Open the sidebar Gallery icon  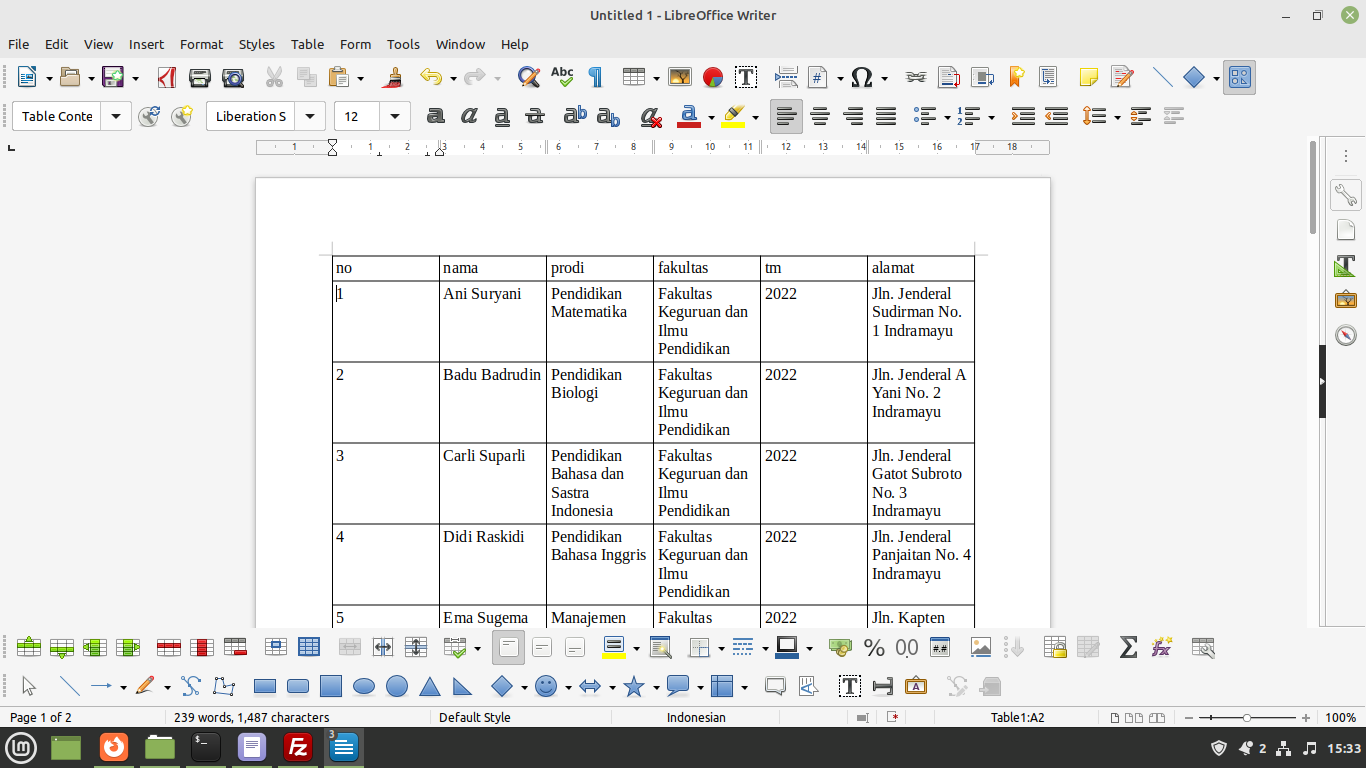click(1346, 300)
